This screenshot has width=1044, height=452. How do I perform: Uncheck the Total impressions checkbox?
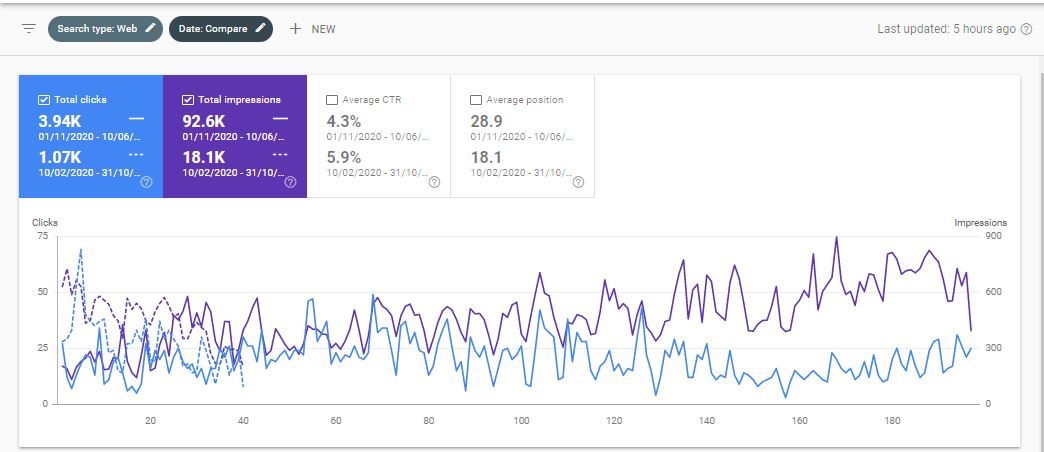188,100
